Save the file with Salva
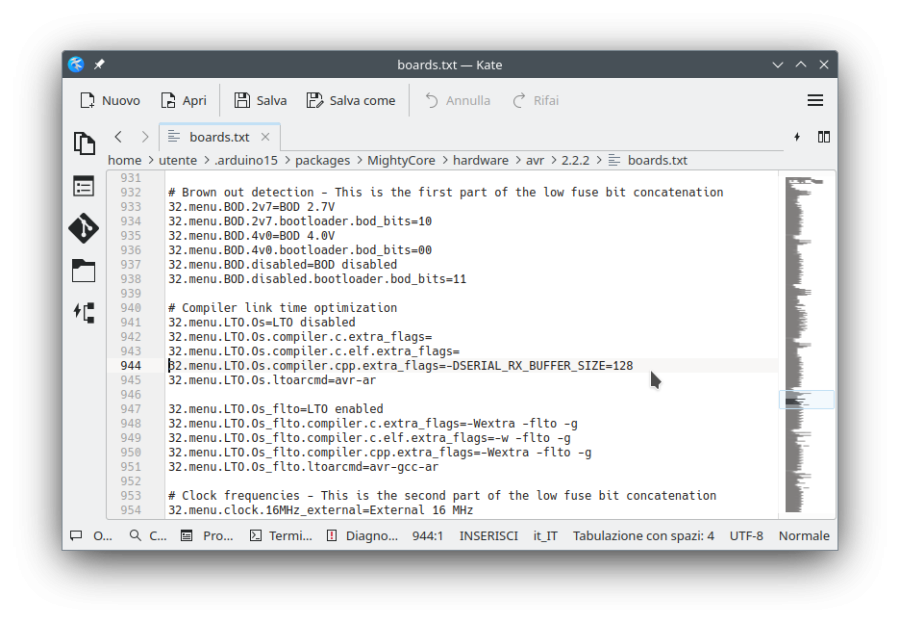900x623 pixels. (260, 100)
